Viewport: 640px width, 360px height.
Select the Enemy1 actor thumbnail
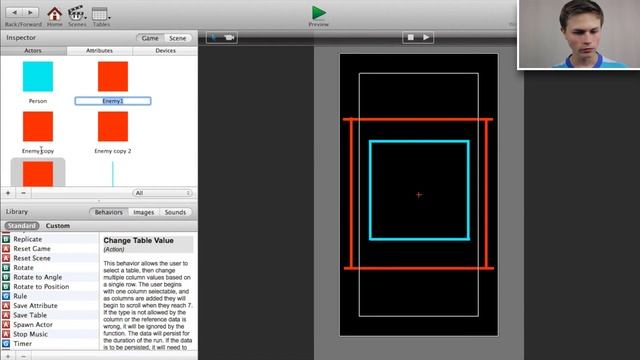(x=113, y=76)
